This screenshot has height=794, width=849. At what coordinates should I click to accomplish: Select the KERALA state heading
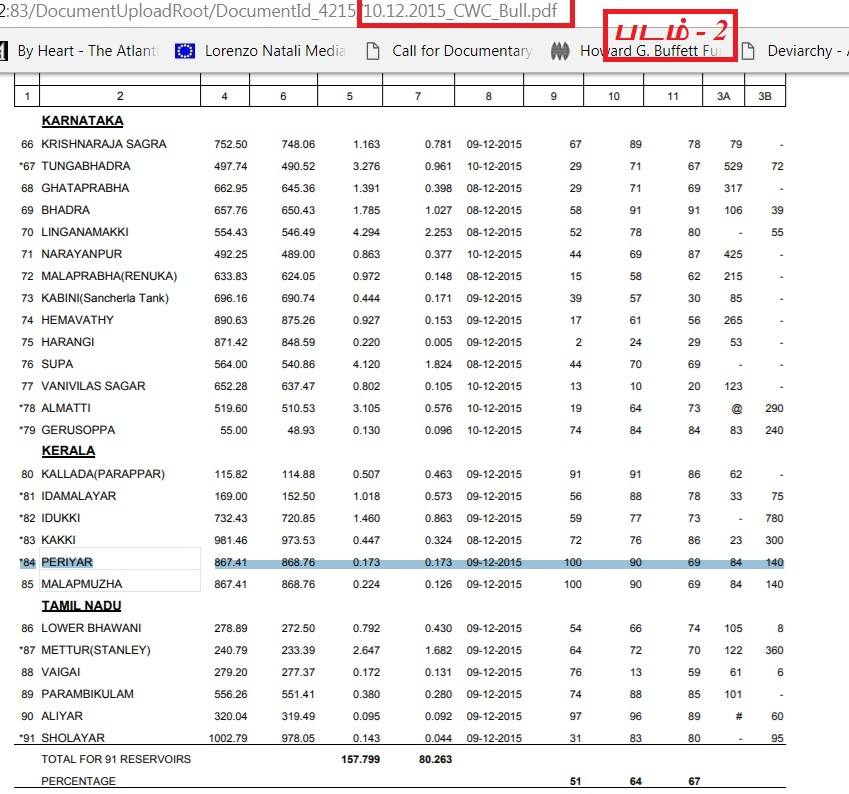68,451
